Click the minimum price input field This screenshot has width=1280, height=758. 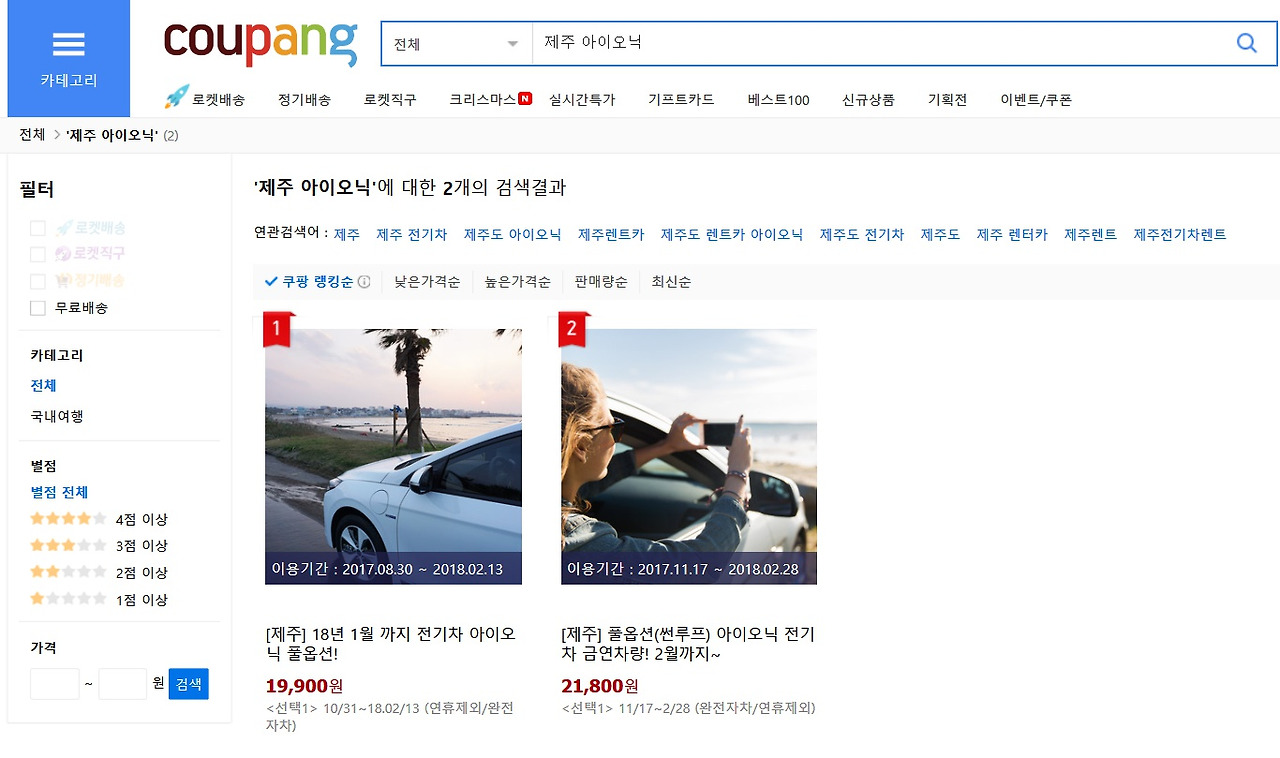[x=53, y=684]
